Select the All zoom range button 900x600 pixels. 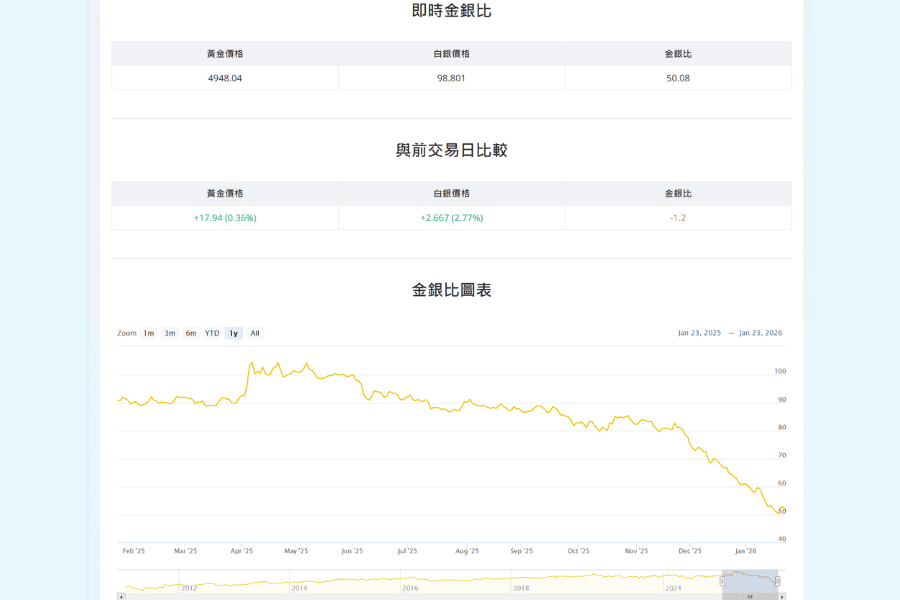[x=255, y=333]
